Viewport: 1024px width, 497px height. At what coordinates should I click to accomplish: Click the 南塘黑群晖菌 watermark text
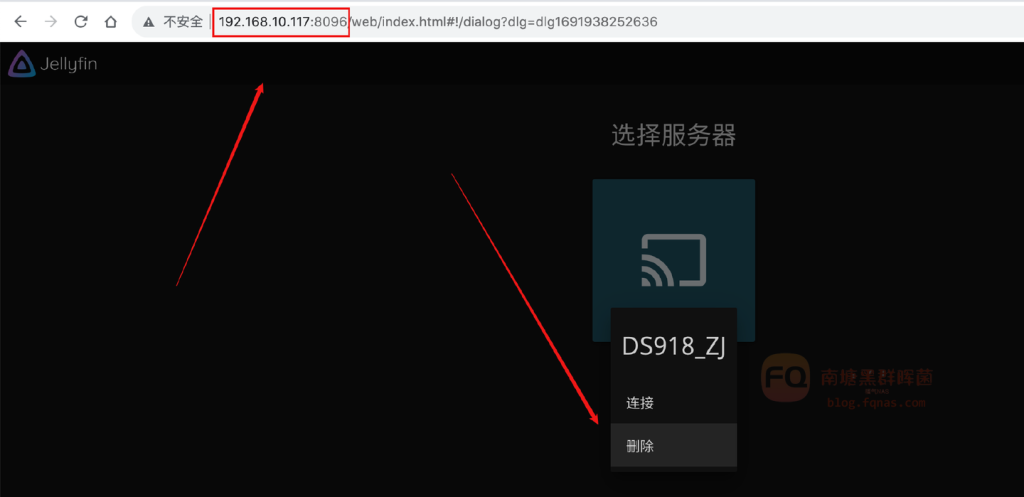click(x=876, y=378)
